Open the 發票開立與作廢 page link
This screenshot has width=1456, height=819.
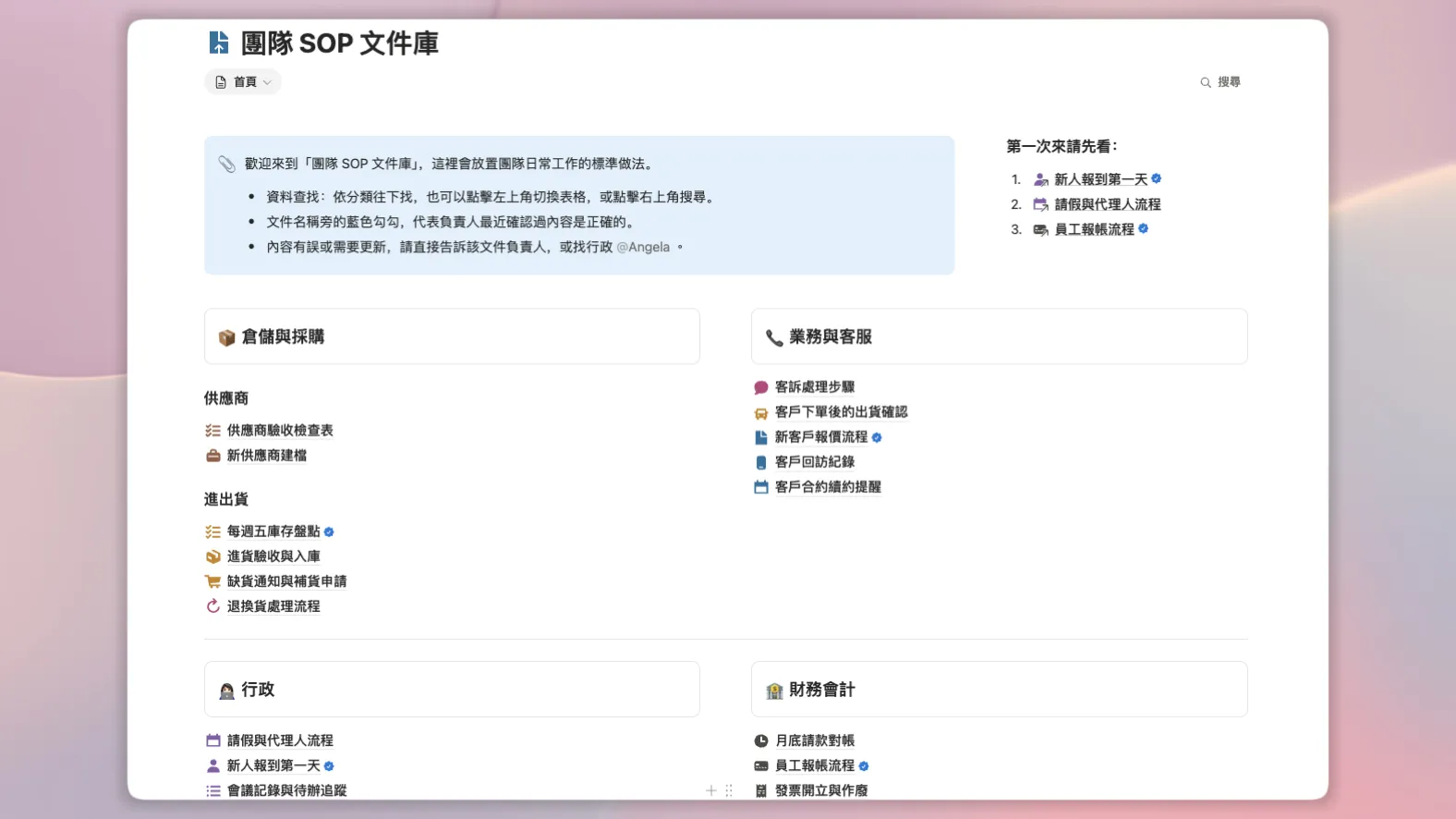click(x=821, y=790)
